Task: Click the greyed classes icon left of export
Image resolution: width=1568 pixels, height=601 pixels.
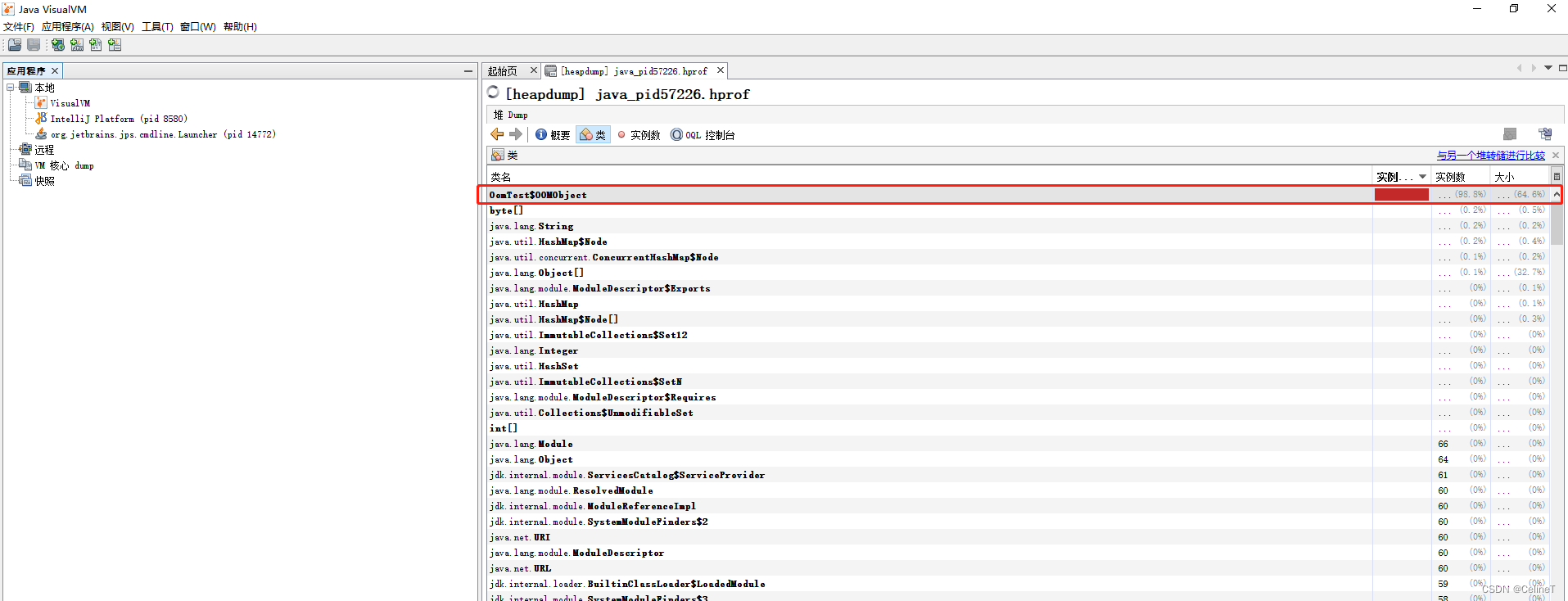Action: (1510, 134)
